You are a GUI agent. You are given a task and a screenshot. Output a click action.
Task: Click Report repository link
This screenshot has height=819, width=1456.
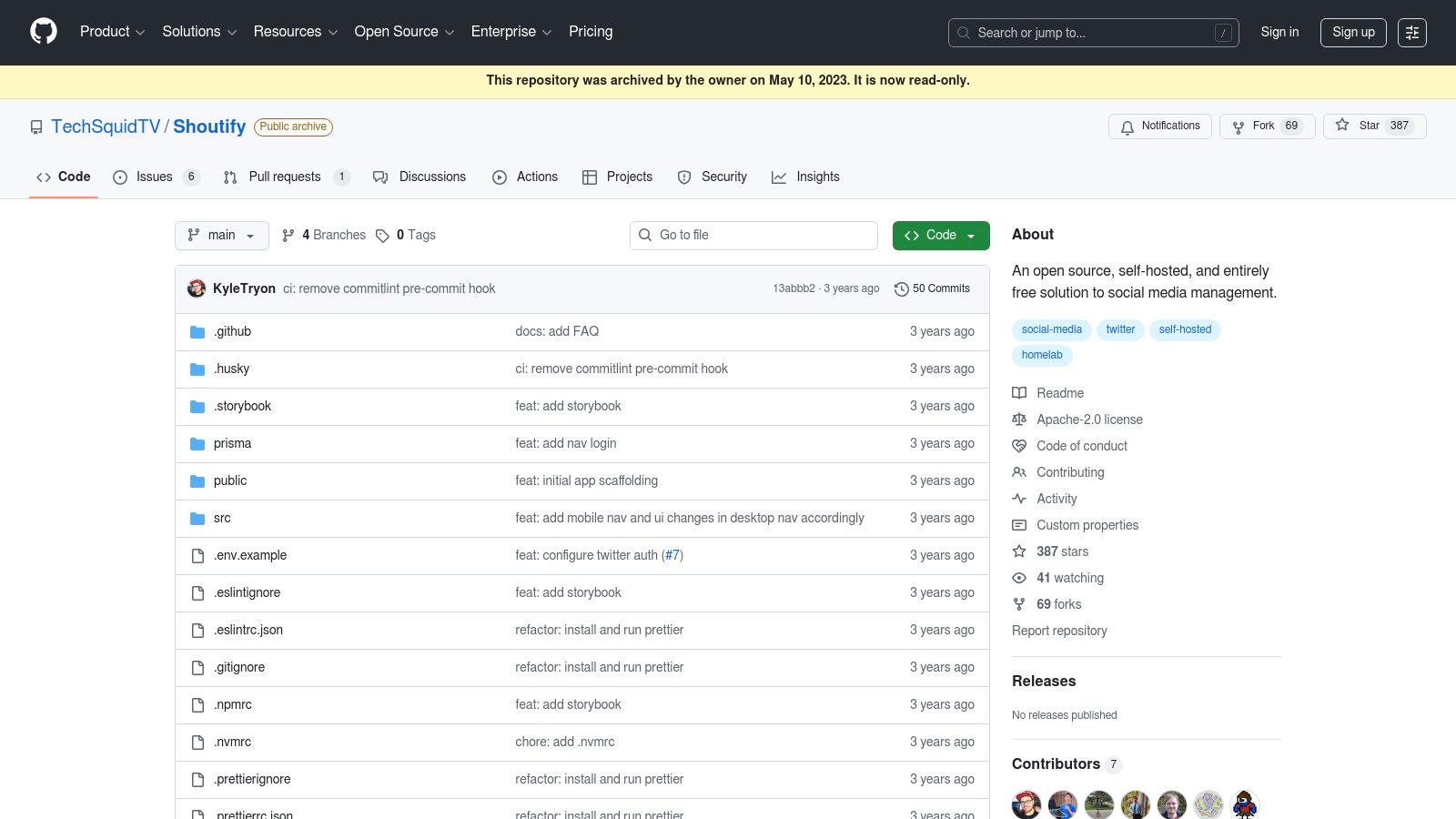(1059, 631)
